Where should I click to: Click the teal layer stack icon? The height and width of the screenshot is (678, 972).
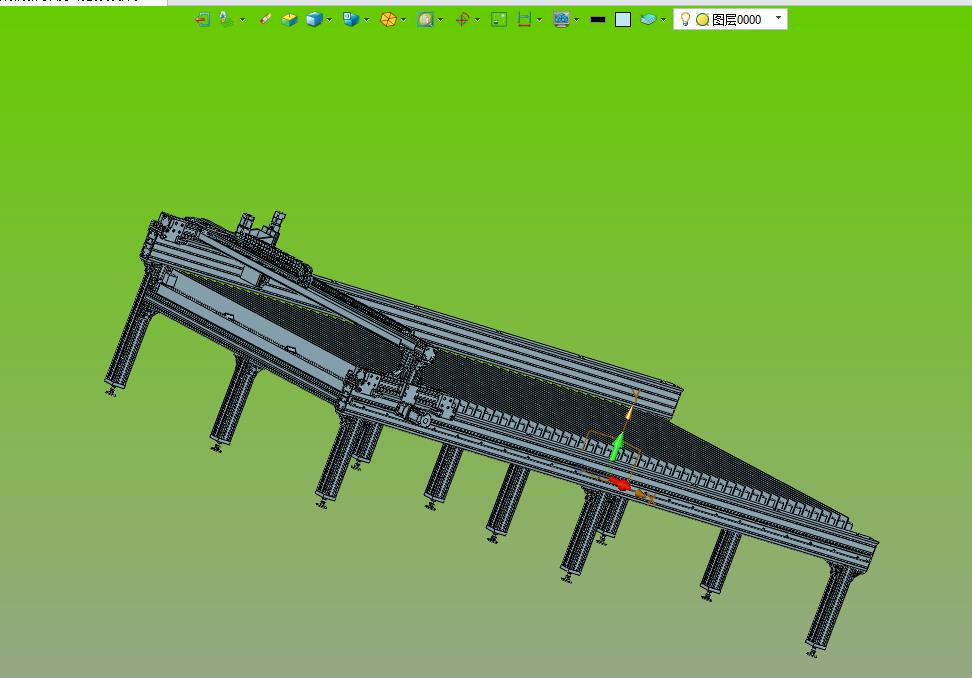(x=648, y=20)
